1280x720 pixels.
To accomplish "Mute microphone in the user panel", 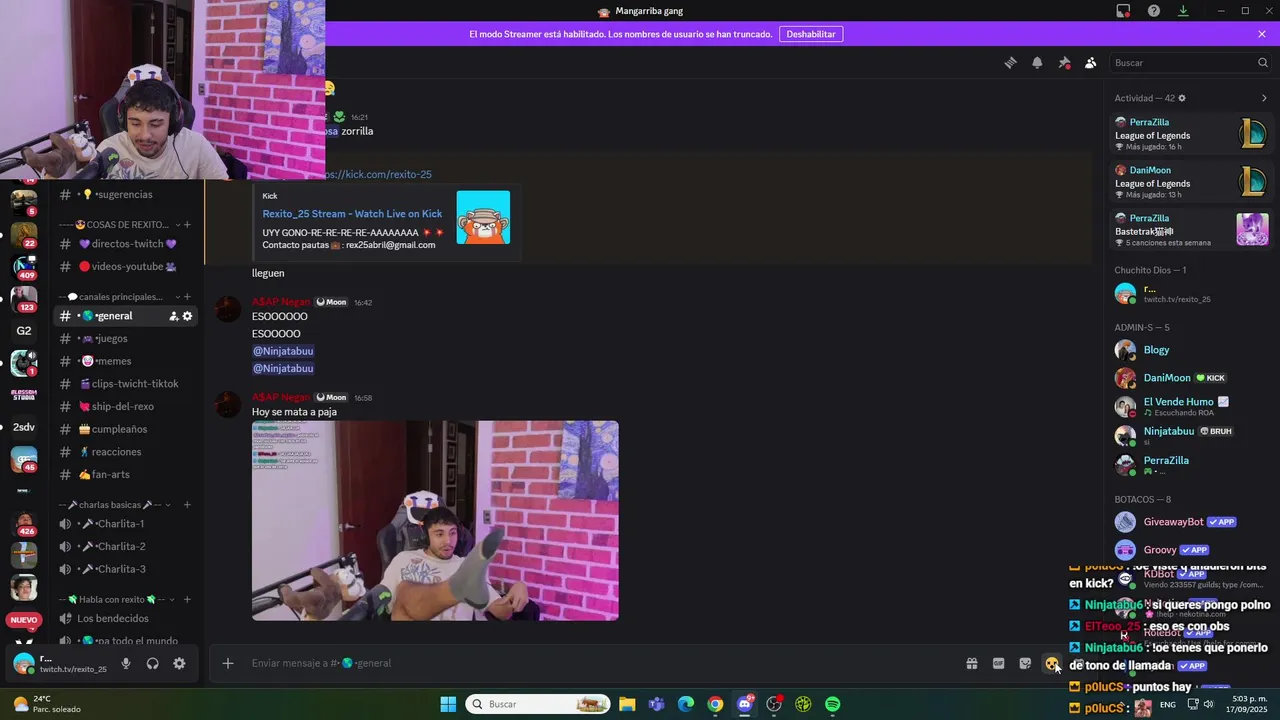I will [126, 663].
